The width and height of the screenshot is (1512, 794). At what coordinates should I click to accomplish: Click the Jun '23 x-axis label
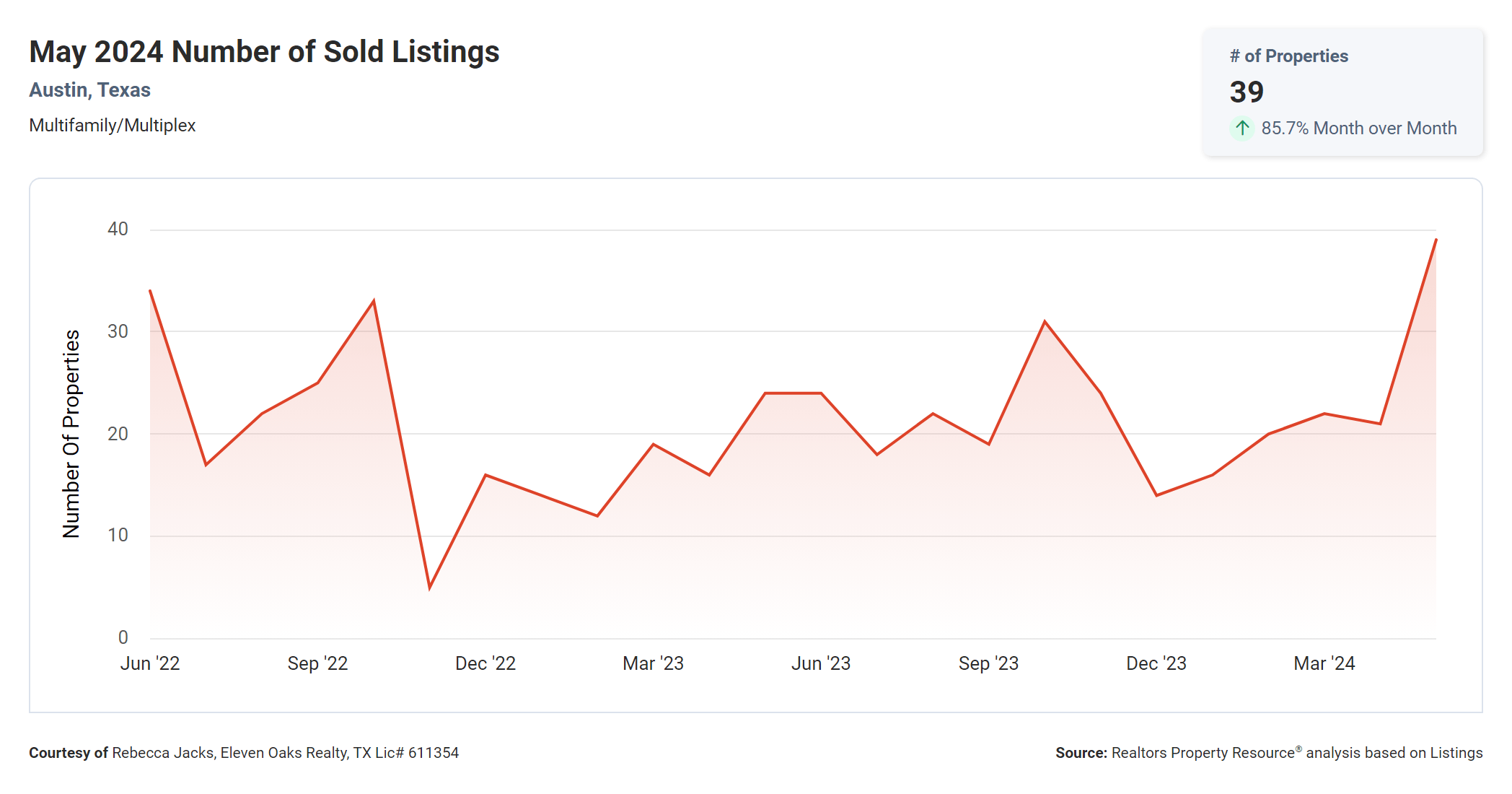[x=821, y=663]
